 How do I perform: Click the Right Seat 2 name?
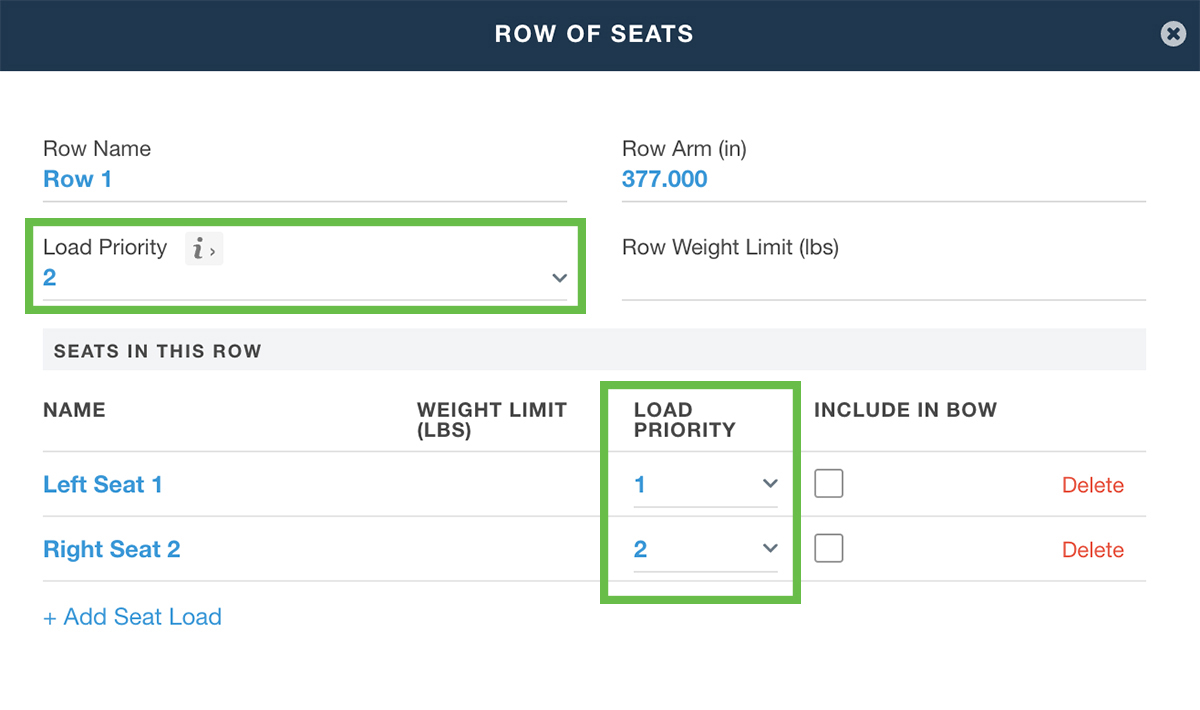[x=112, y=550]
